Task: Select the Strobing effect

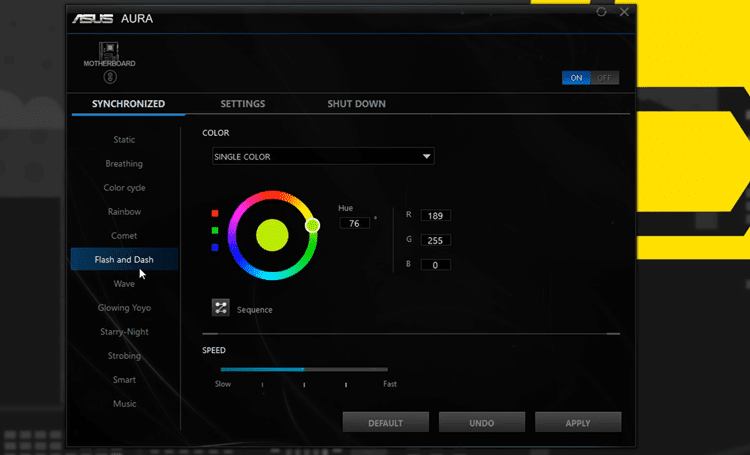Action: (x=124, y=355)
